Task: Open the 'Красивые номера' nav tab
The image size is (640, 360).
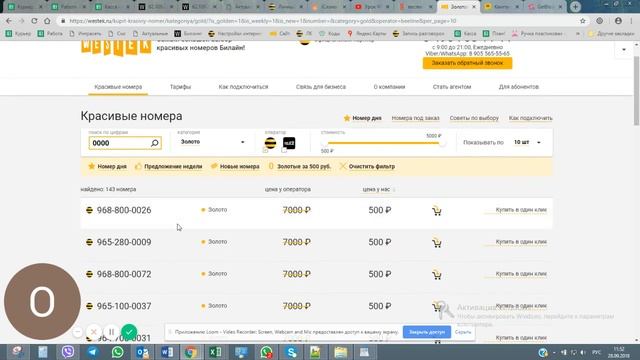Action: pyautogui.click(x=118, y=87)
